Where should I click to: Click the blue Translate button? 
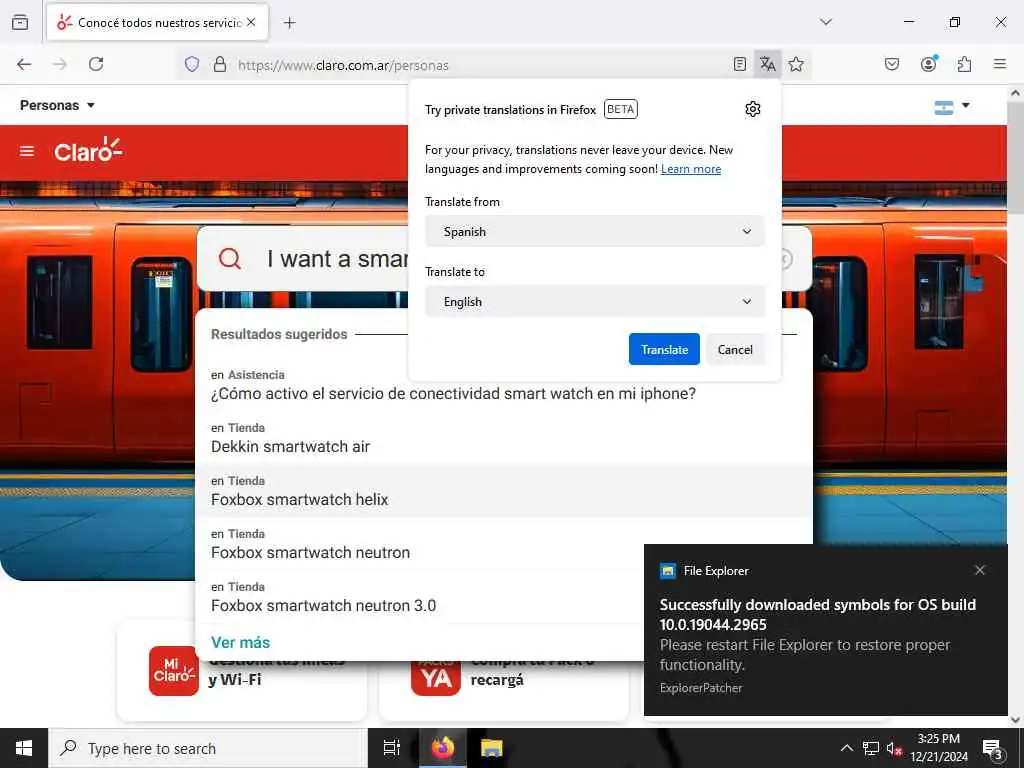click(664, 349)
